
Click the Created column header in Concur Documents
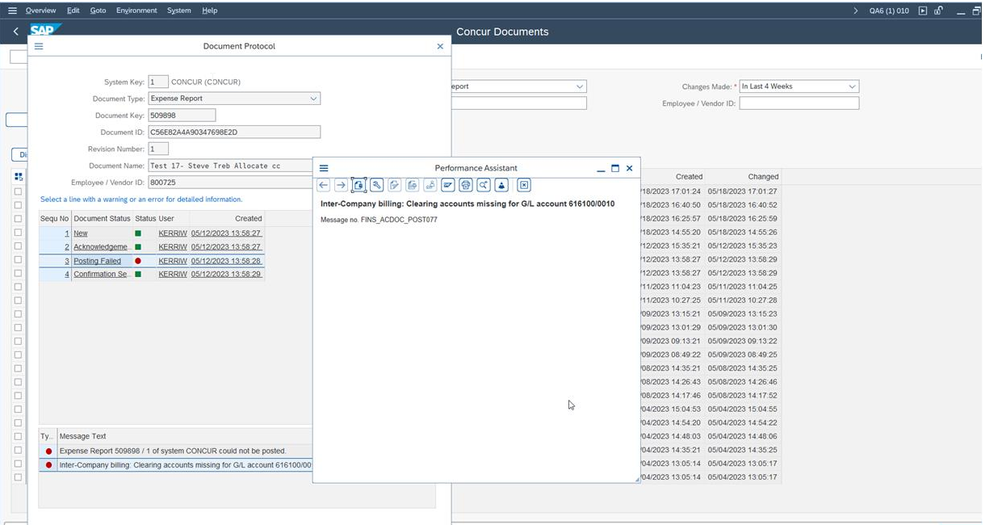pyautogui.click(x=689, y=177)
